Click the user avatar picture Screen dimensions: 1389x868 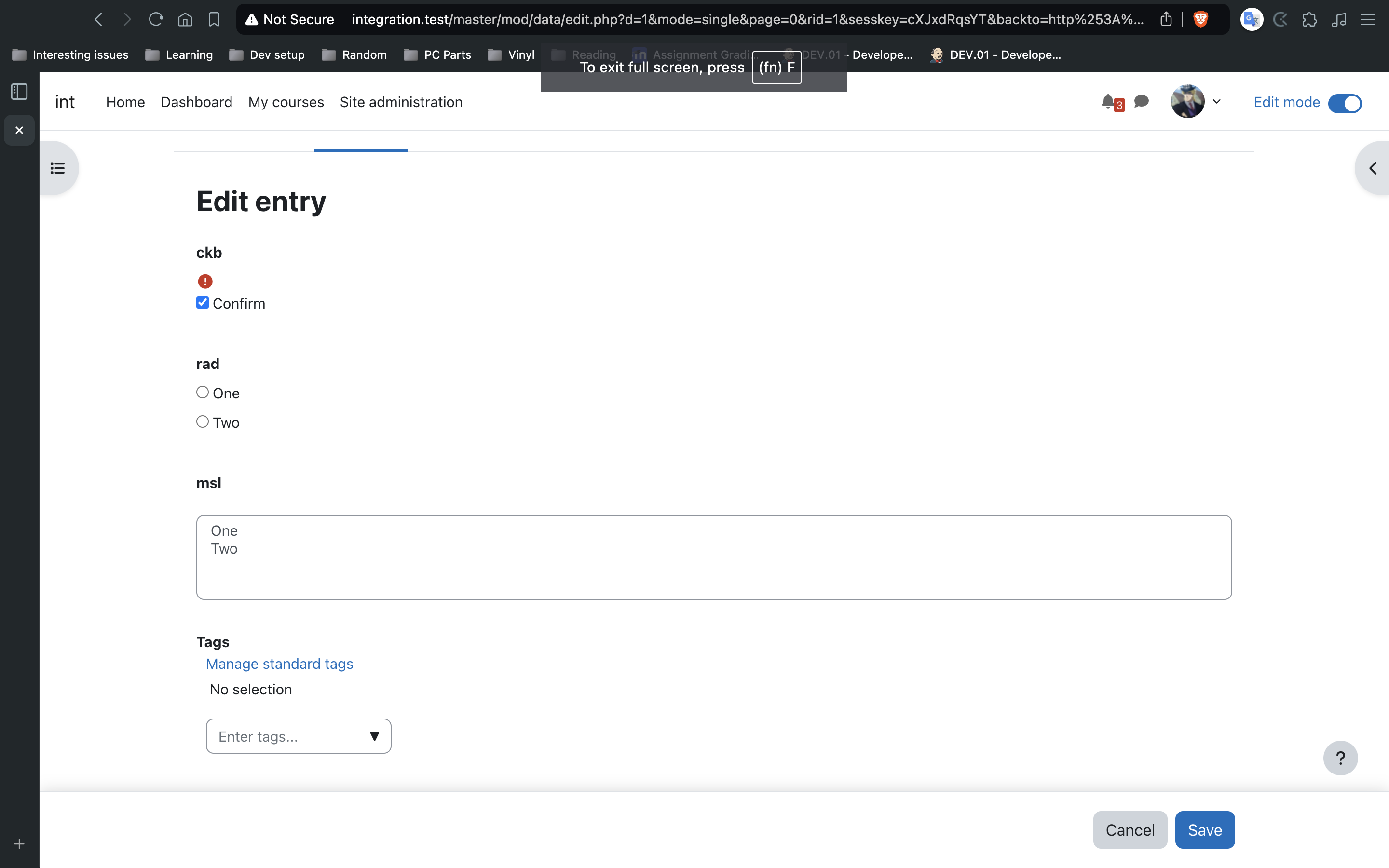[1187, 102]
